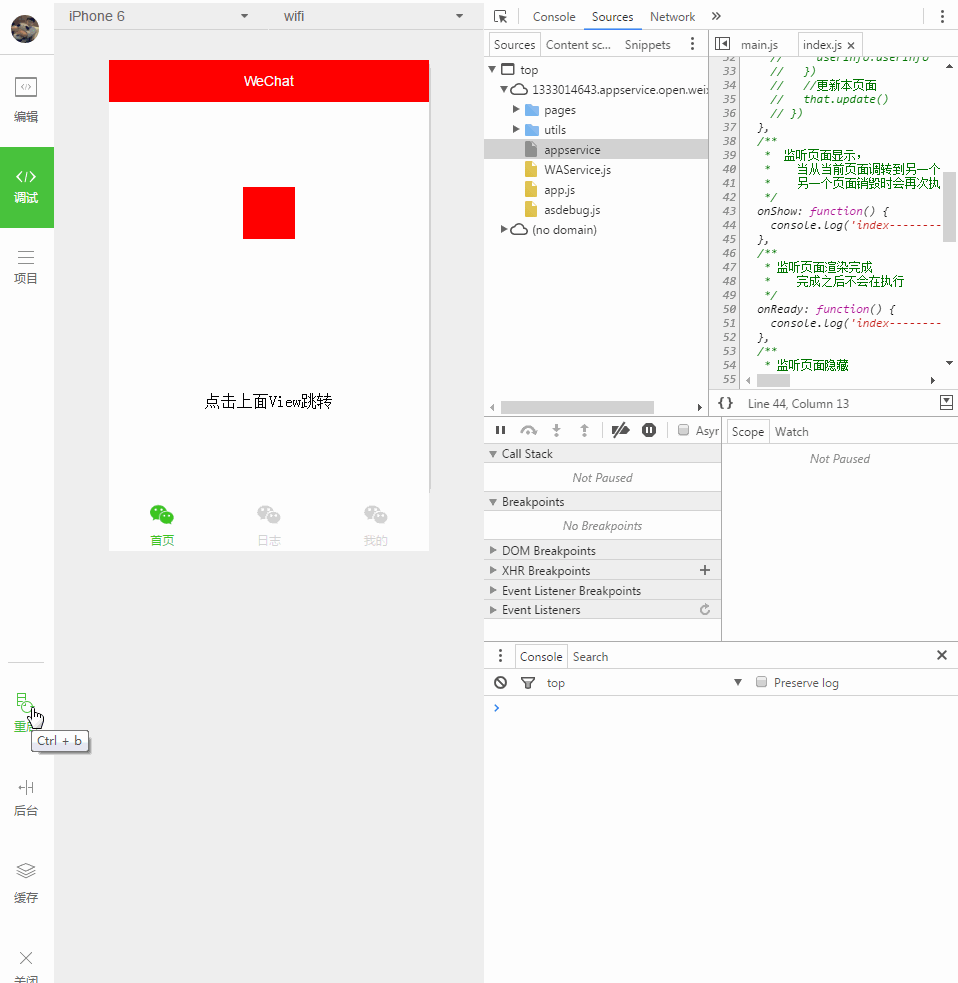Viewport: 958px width, 983px height.
Task: Step into the next function call
Action: click(556, 430)
